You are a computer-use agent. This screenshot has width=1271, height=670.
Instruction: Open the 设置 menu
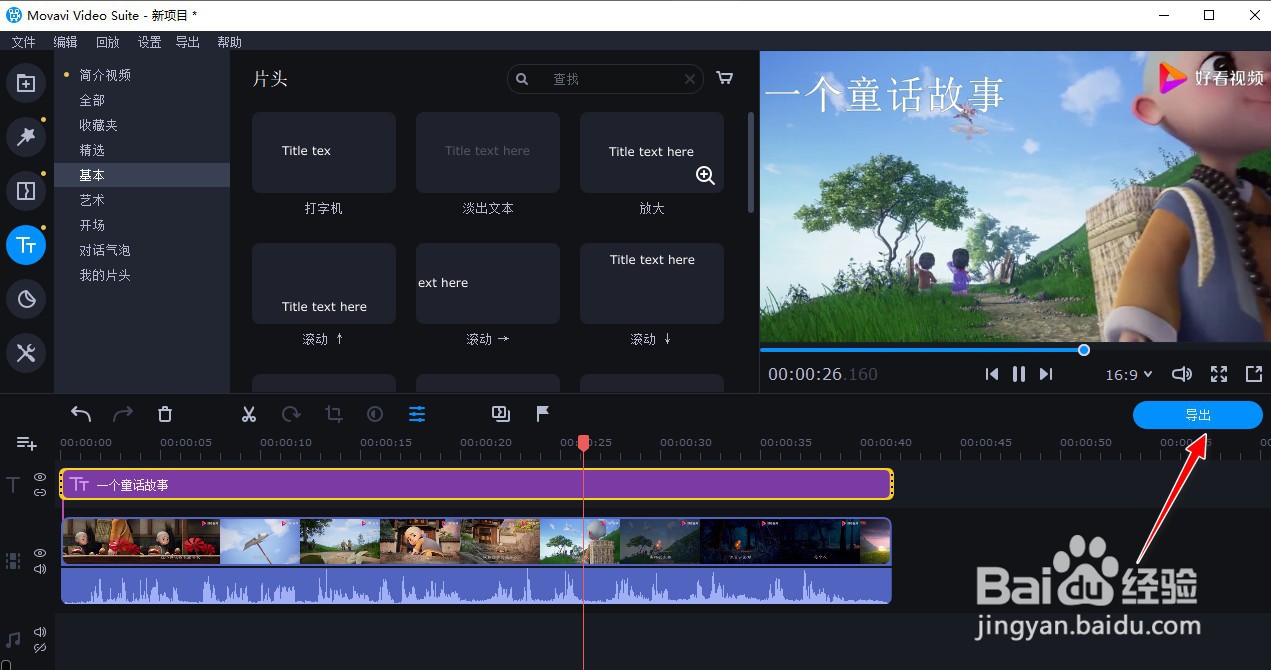[x=149, y=42]
